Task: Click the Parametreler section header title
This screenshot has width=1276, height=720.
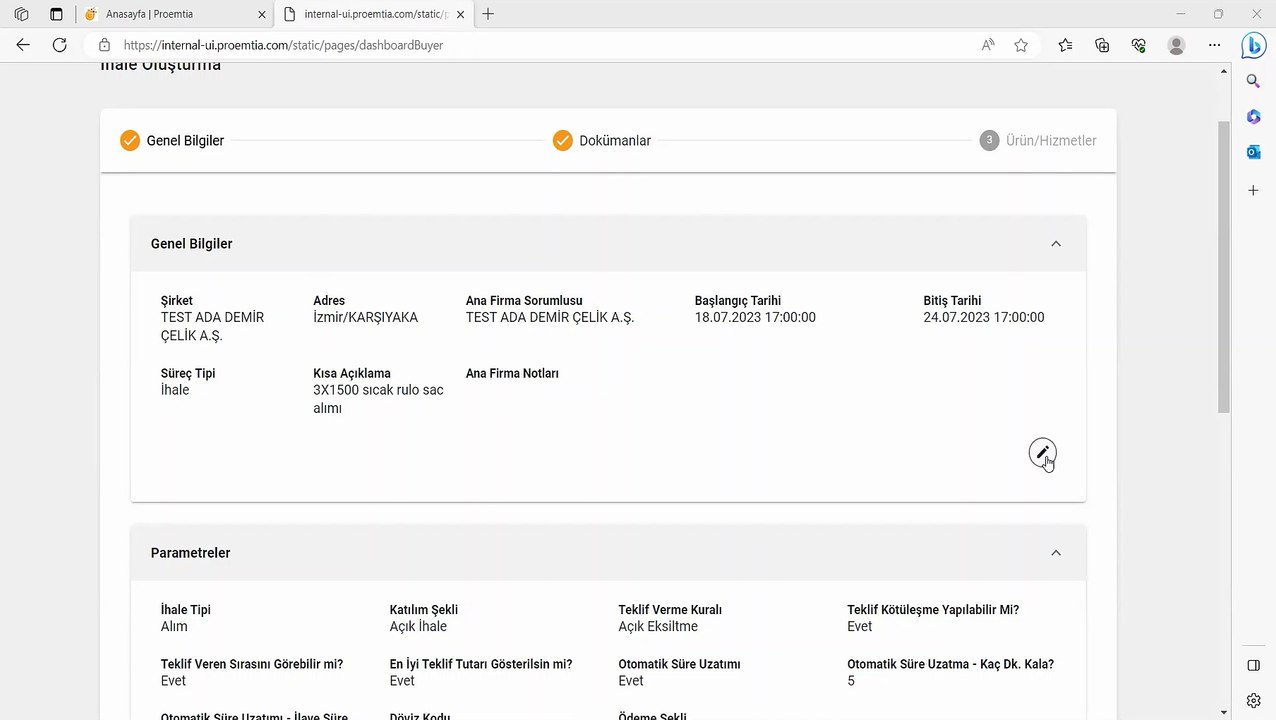Action: (190, 553)
